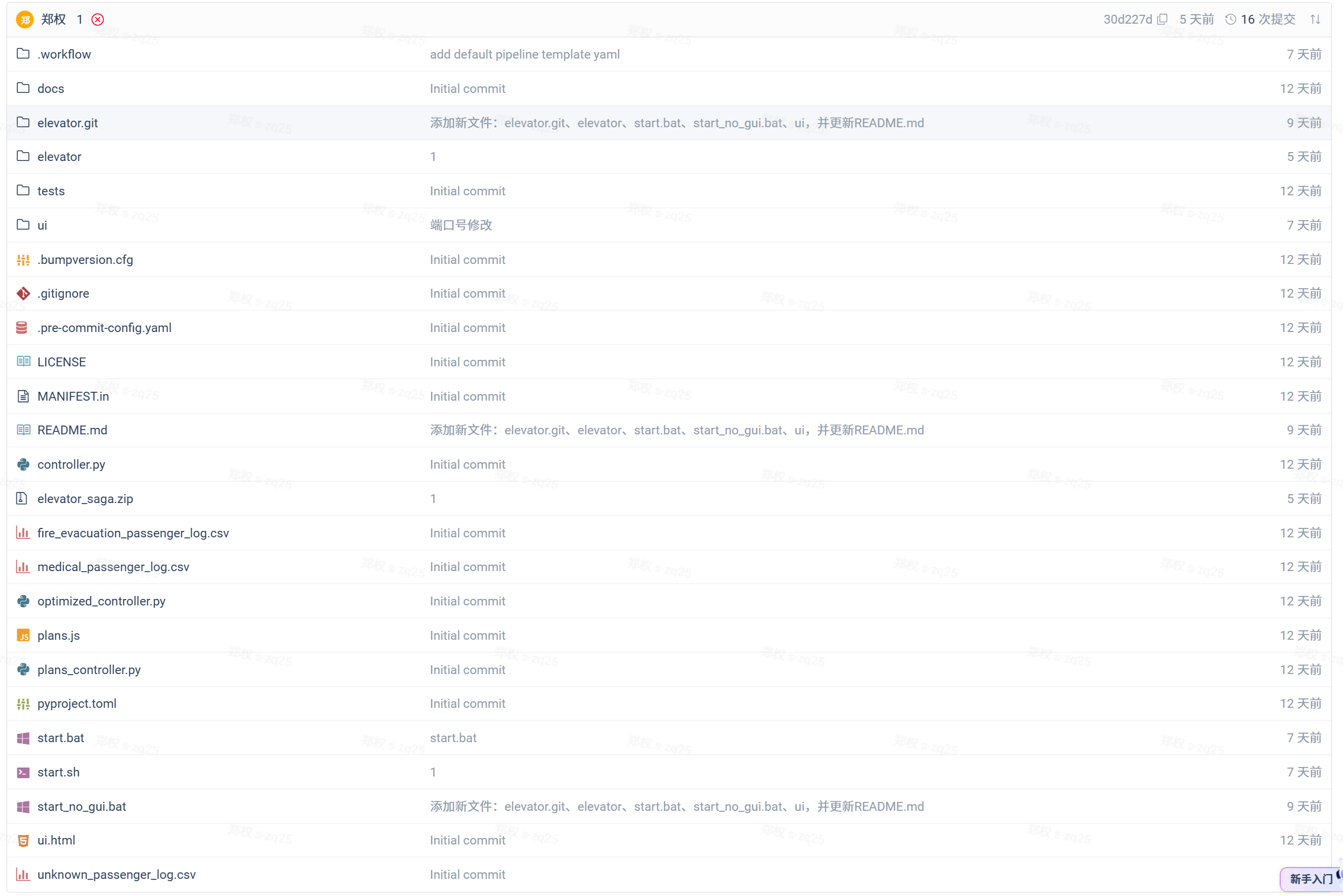Viewport: 1343px width, 896px height.
Task: Open the docs folder
Action: point(51,88)
